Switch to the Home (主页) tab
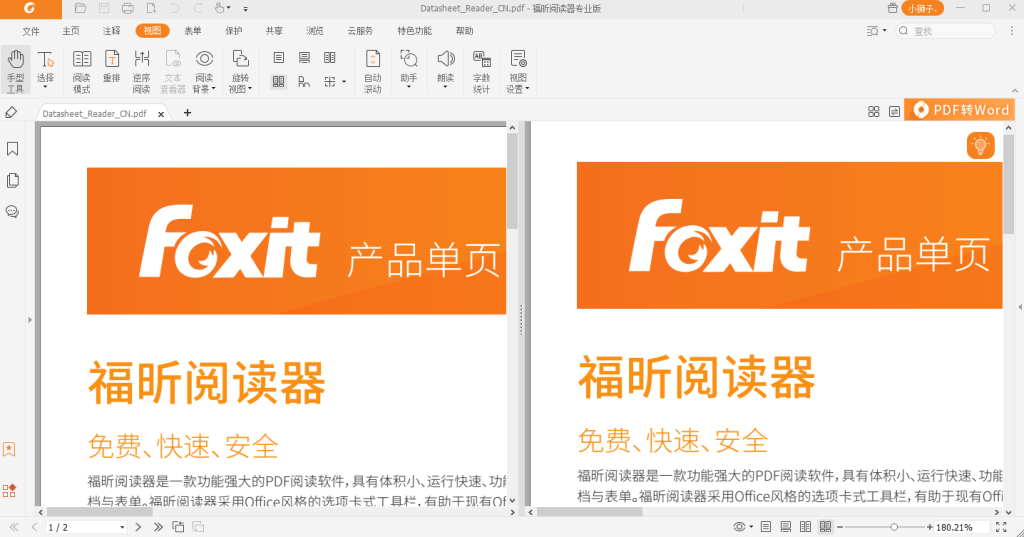 [x=71, y=31]
